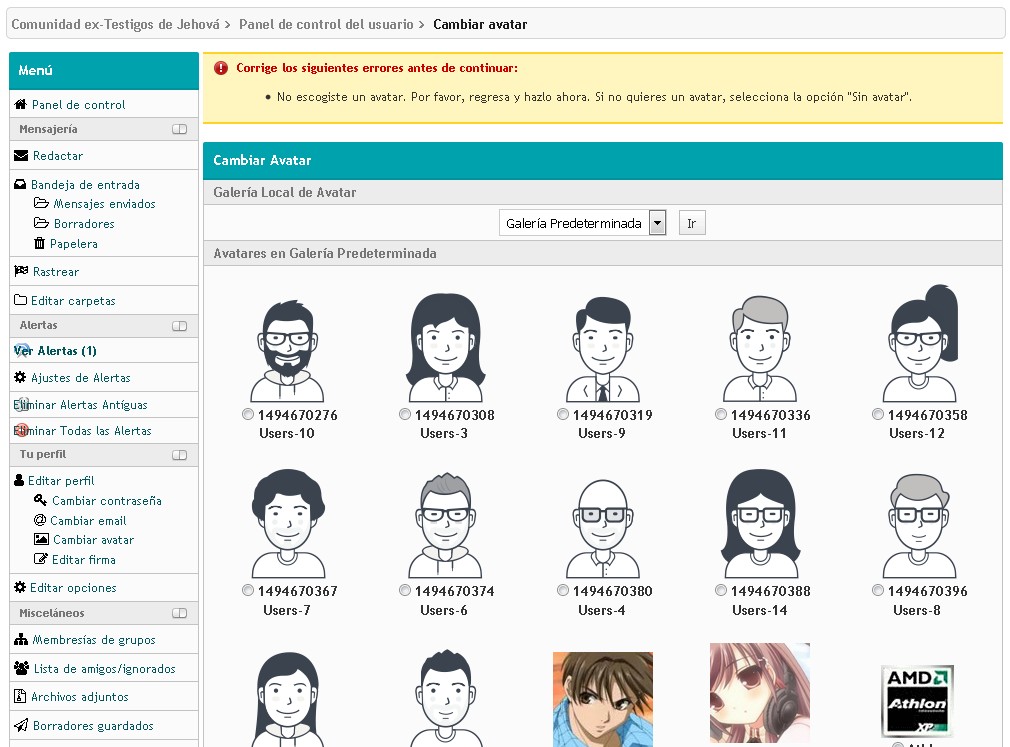The width and height of the screenshot is (1010, 747).
Task: Click the trash icon next to Papelera
Action: 40,243
